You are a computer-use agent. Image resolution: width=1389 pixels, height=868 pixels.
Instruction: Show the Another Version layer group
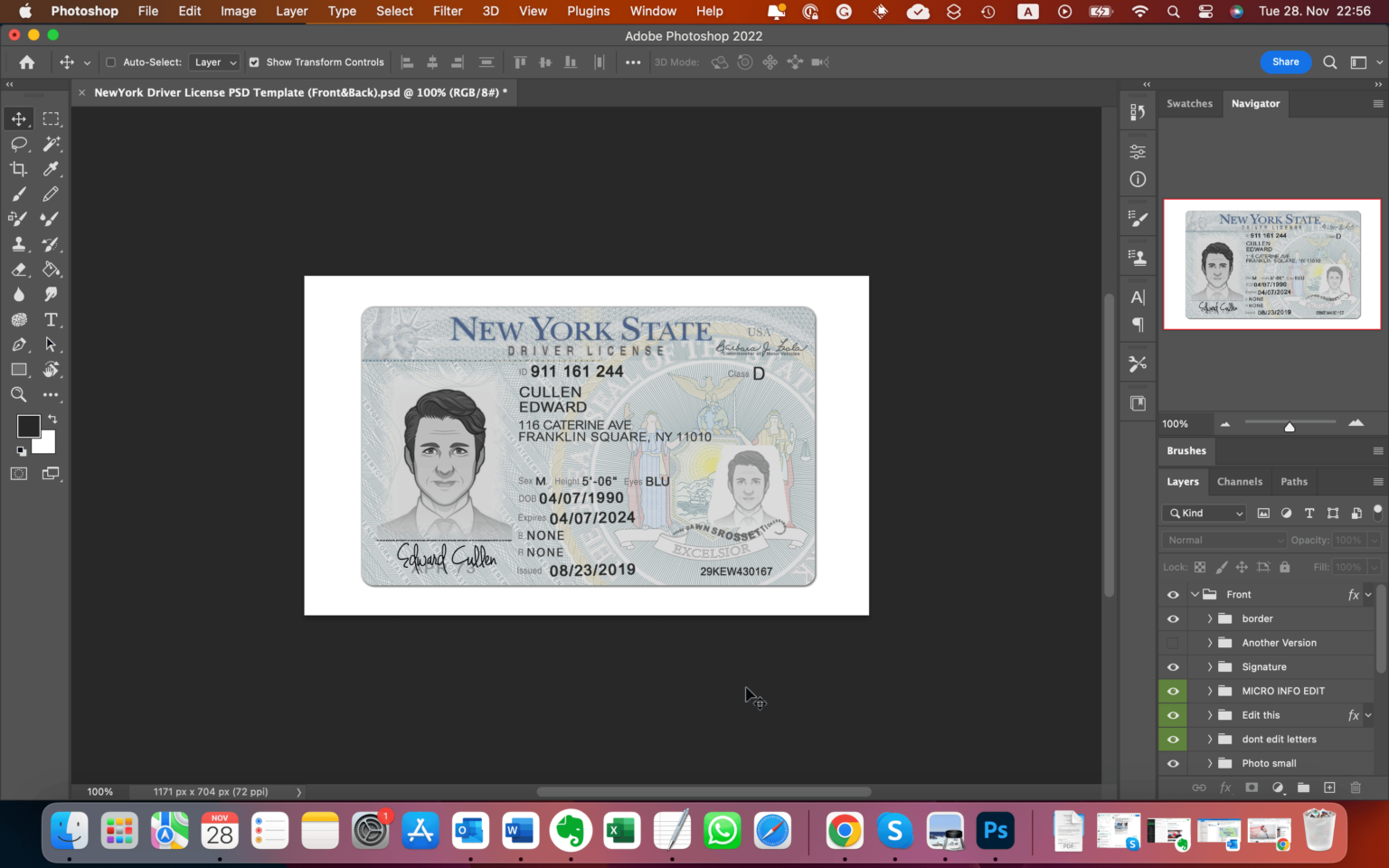pos(1172,642)
